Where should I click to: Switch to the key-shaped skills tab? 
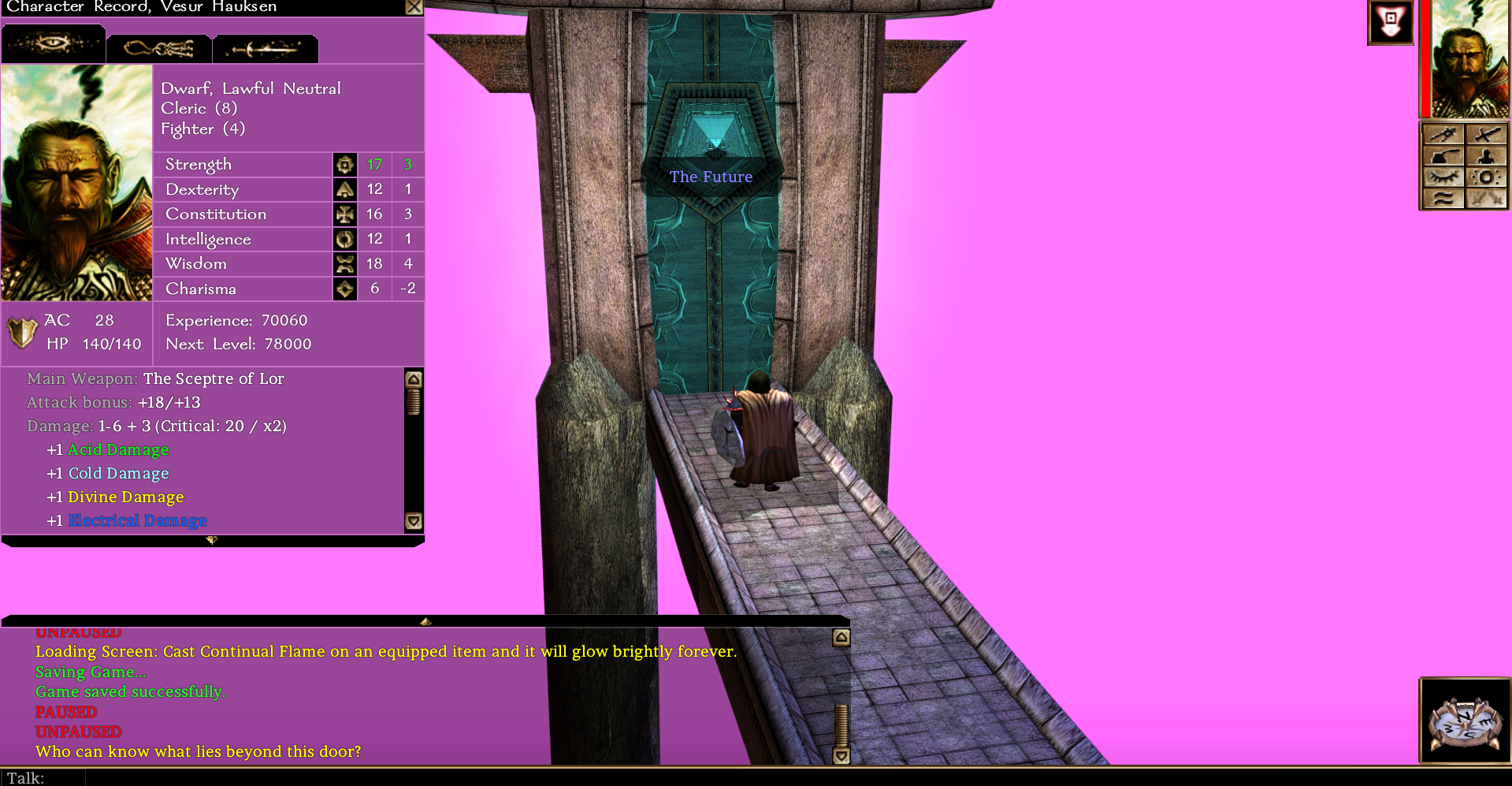158,49
